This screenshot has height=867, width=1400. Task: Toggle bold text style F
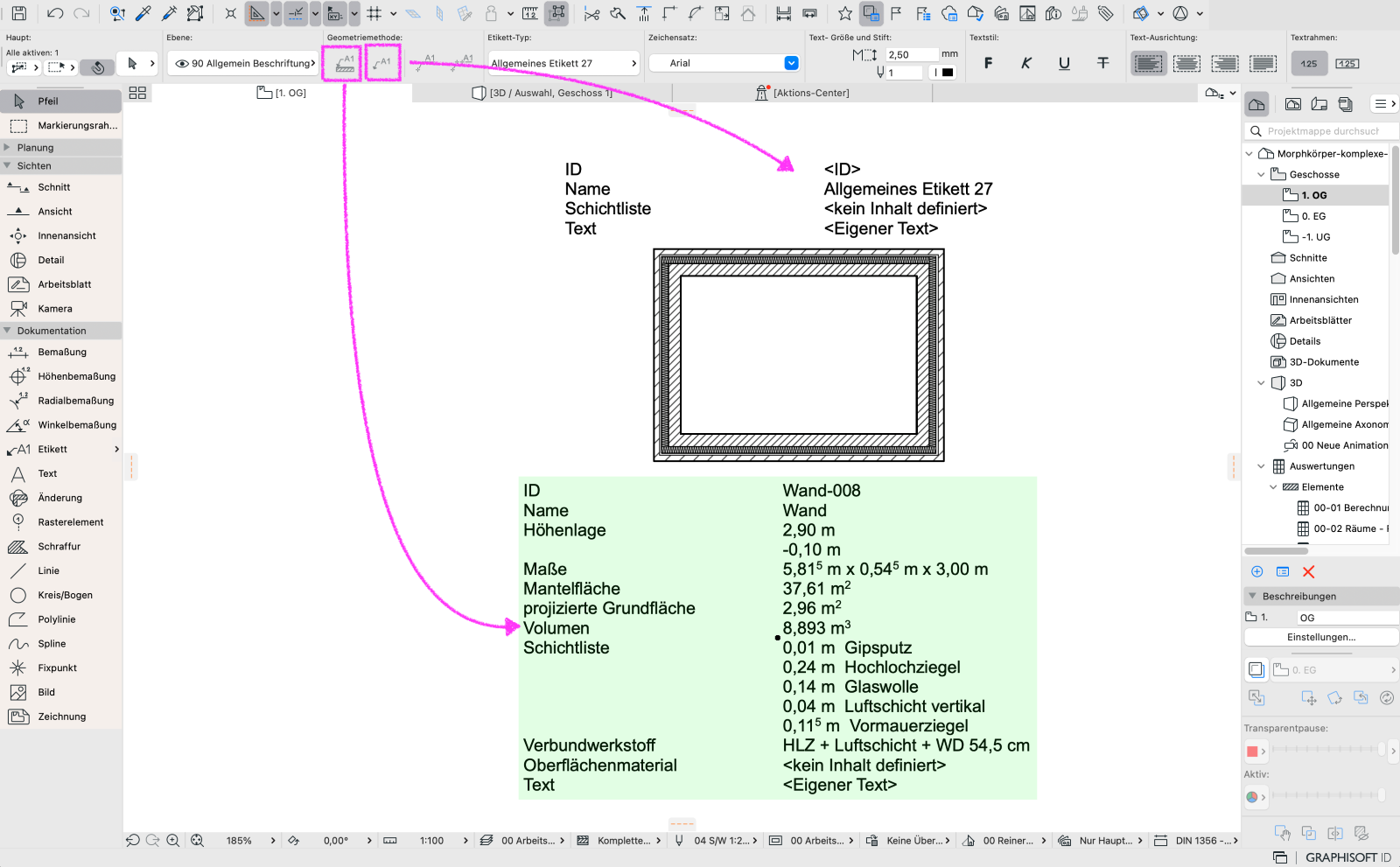click(x=988, y=63)
